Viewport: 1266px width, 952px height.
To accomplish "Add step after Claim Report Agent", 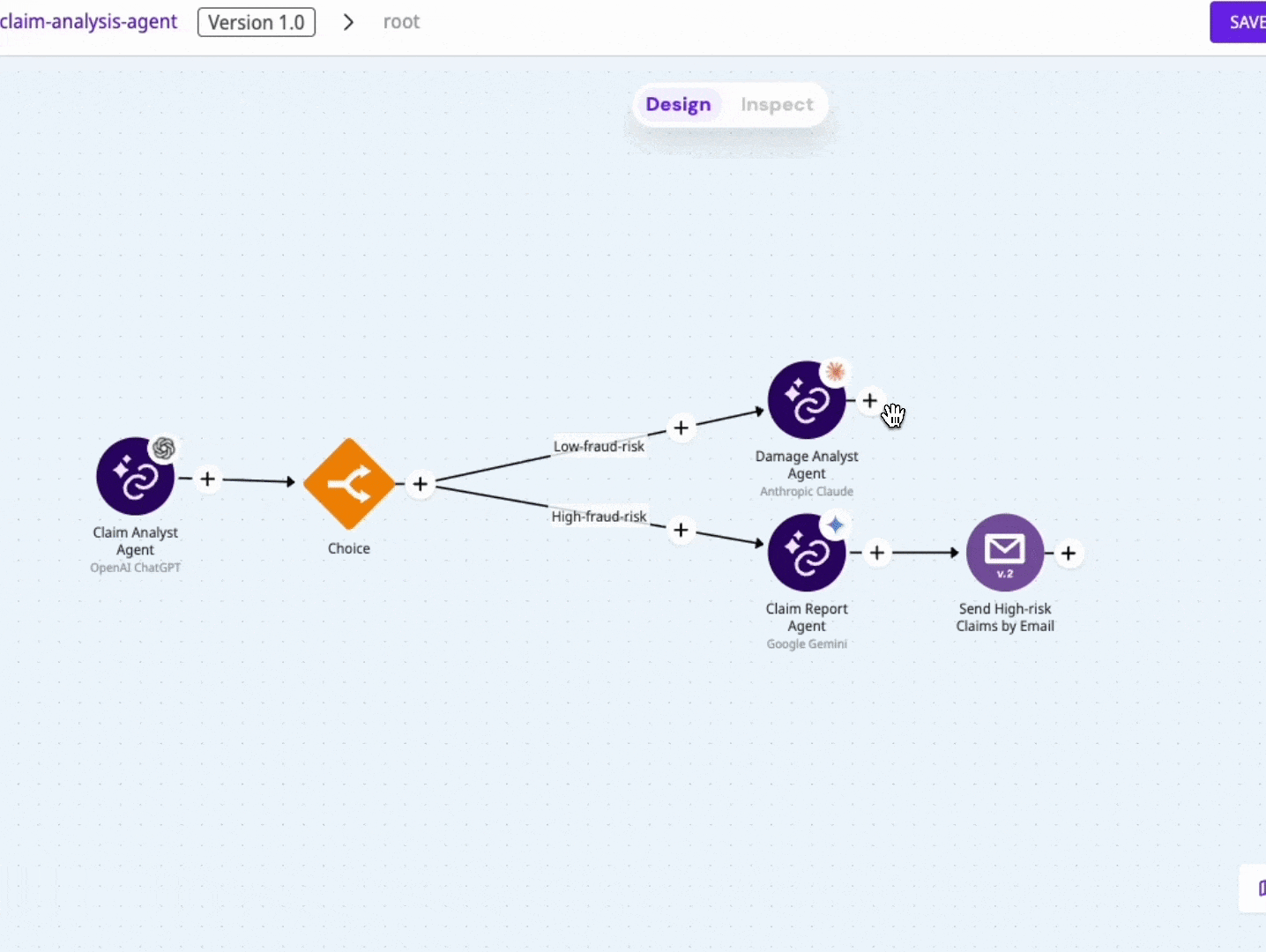I will pos(876,553).
